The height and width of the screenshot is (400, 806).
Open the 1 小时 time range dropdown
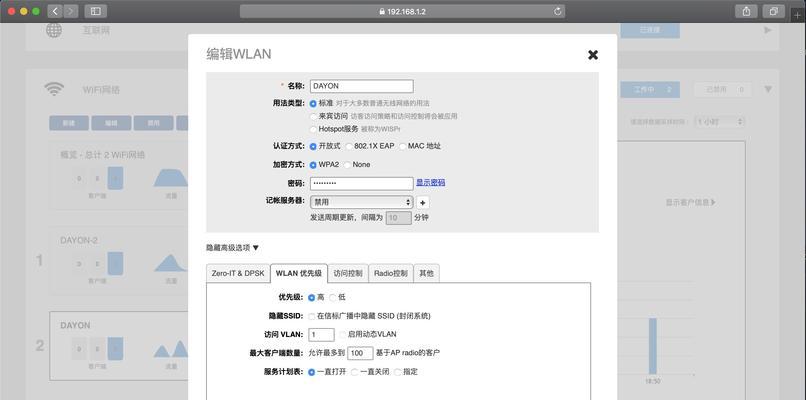[720, 122]
